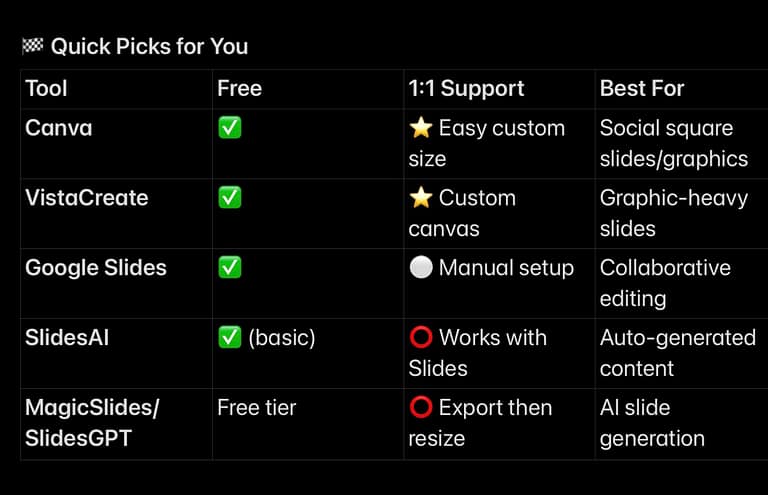768x495 pixels.
Task: Click the Free tier cell text
Action: (259, 408)
